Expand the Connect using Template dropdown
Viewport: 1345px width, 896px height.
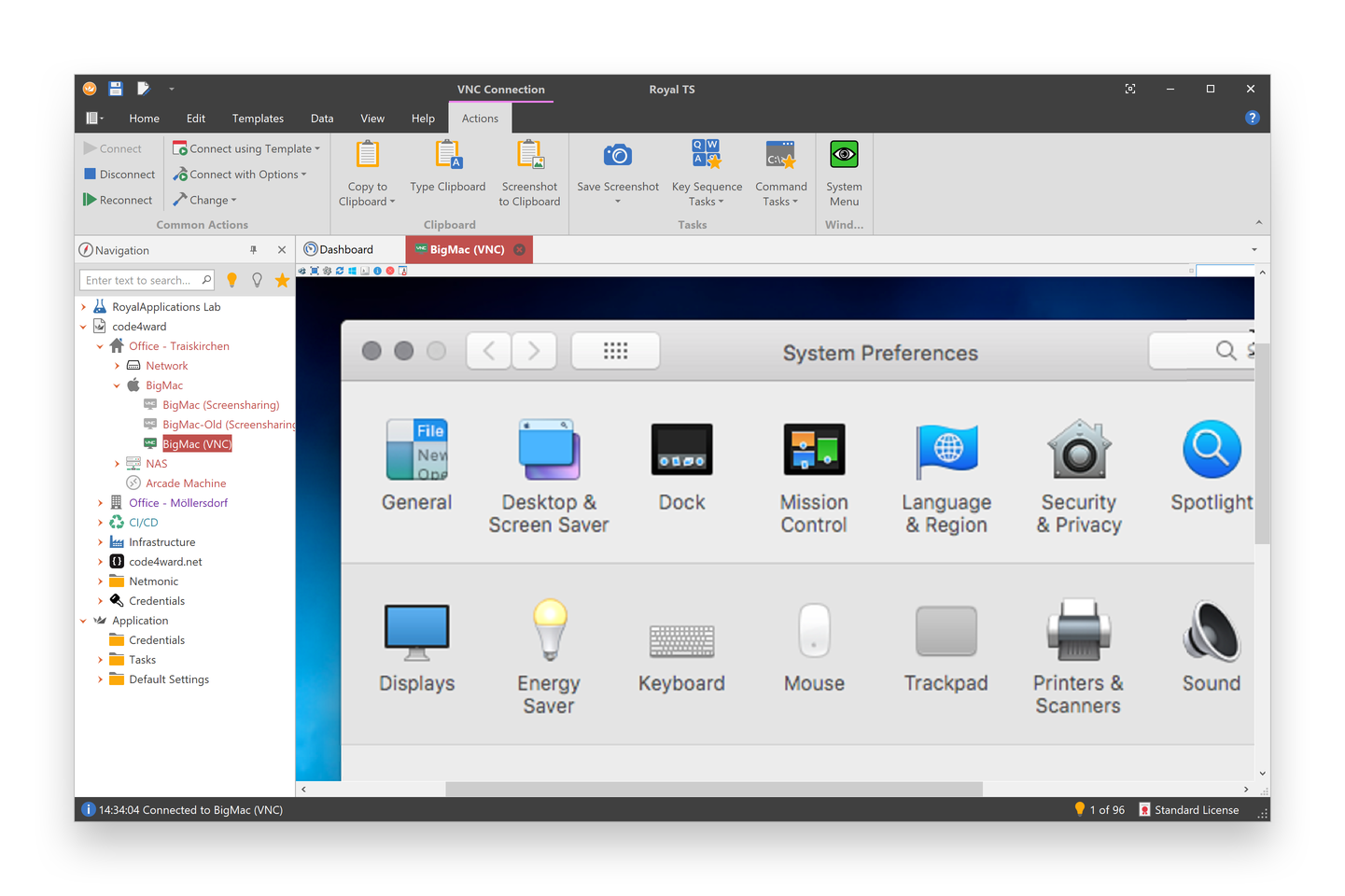(317, 149)
